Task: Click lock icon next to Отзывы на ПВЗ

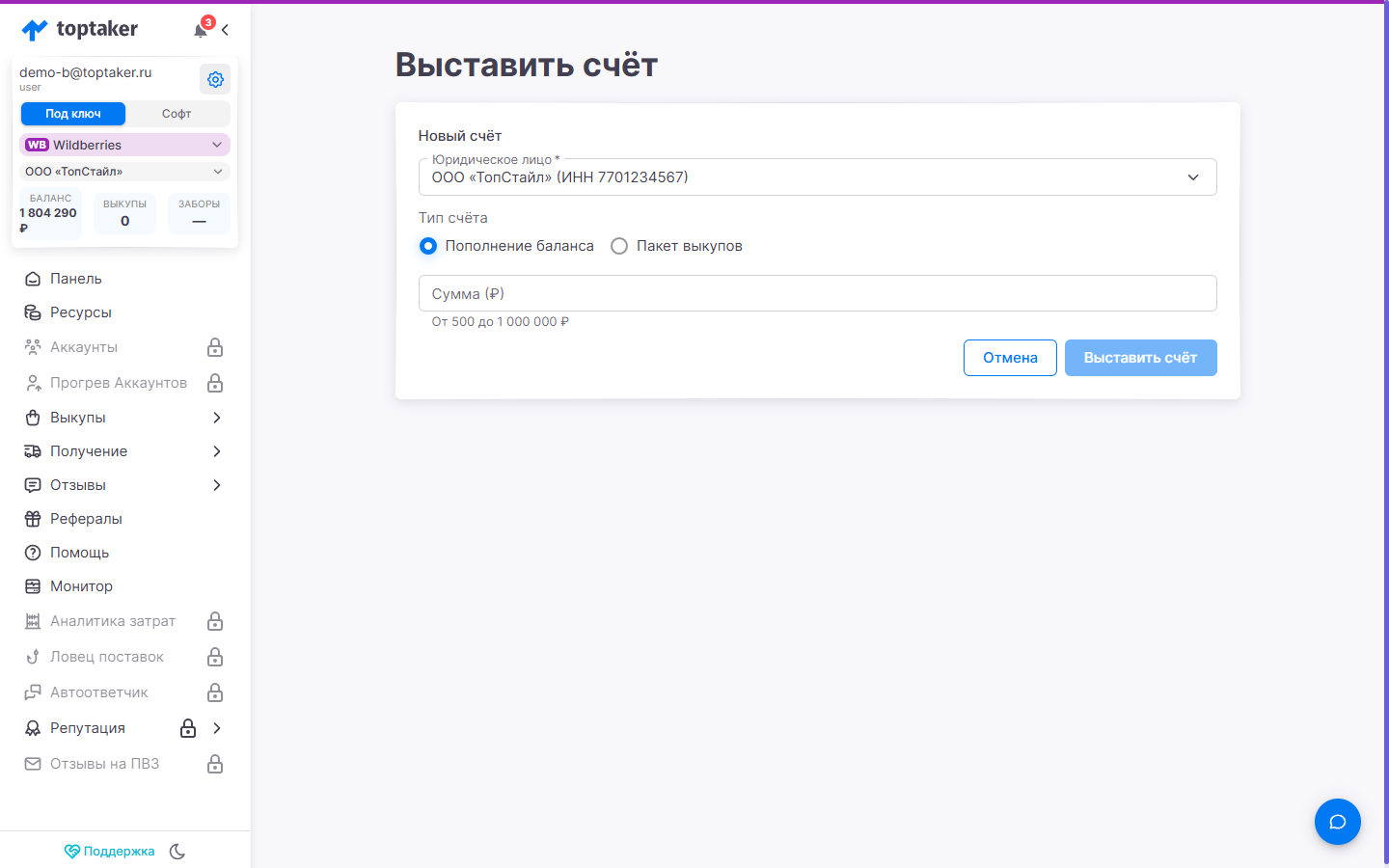Action: [x=215, y=764]
